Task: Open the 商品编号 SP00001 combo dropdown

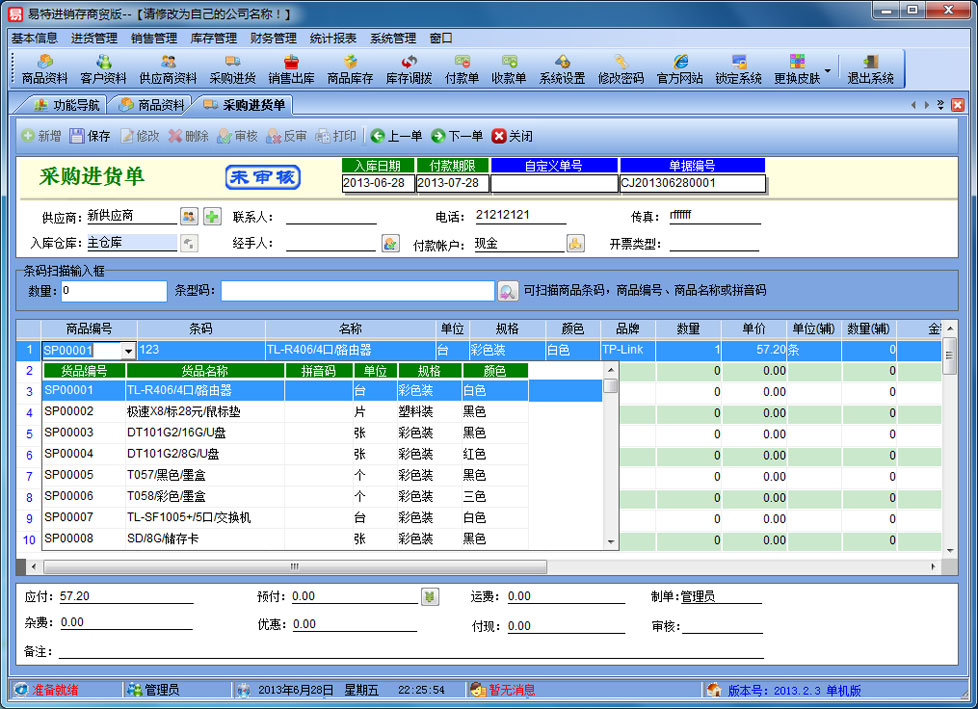Action: (128, 350)
